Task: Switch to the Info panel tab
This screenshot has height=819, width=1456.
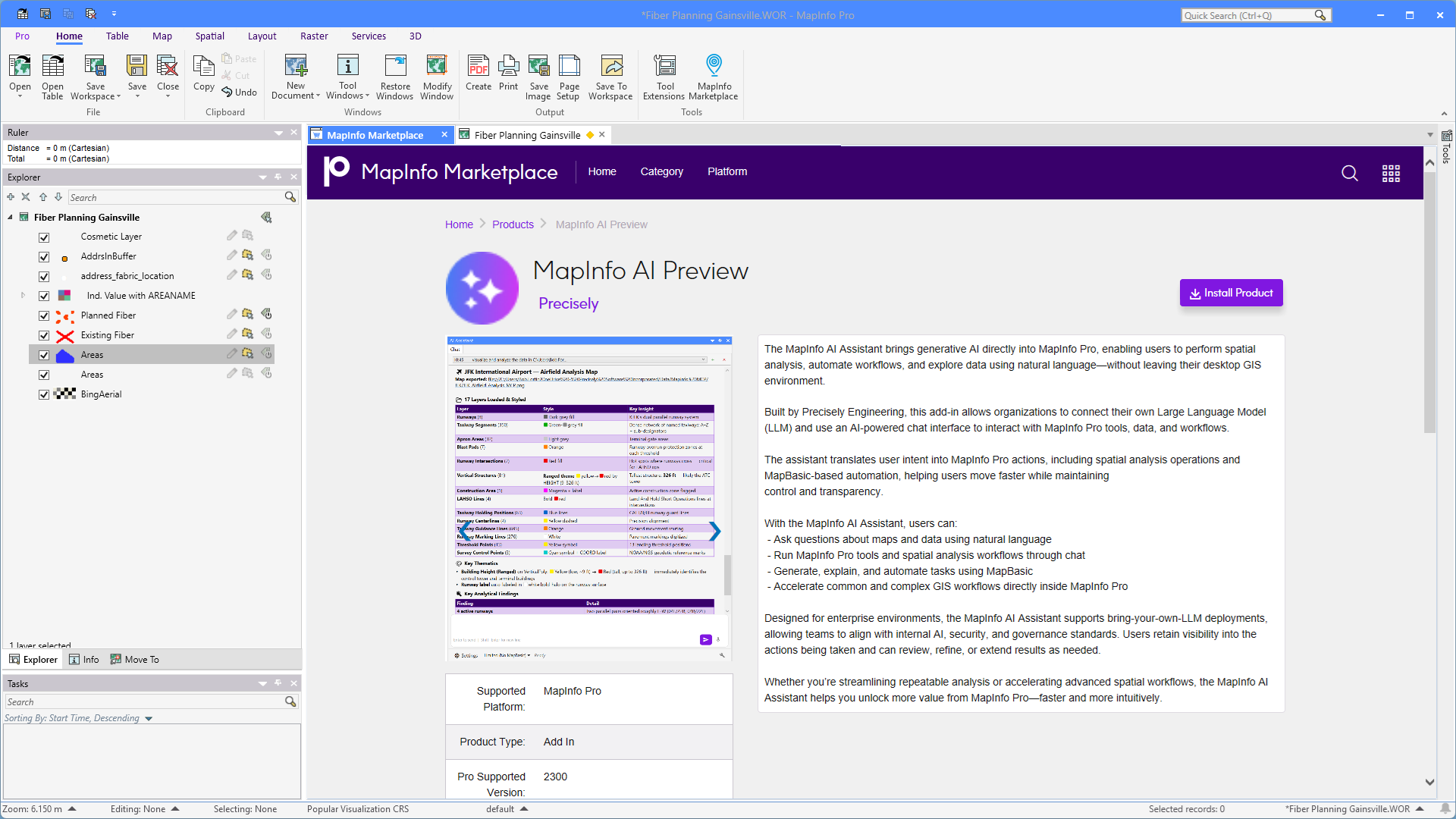Action: 84,660
